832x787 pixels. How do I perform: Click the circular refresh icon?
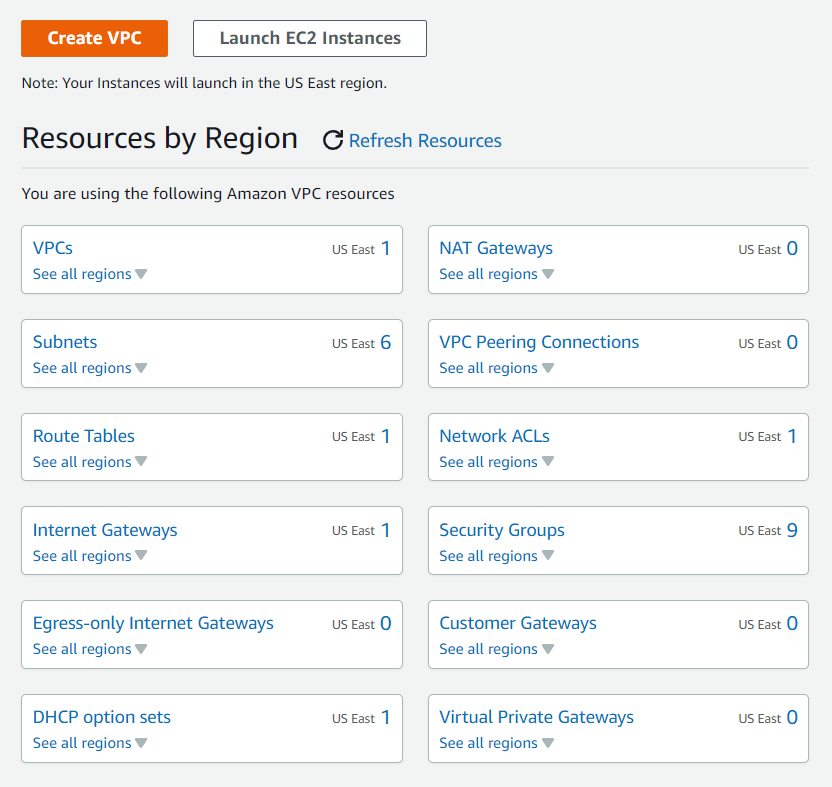point(333,140)
